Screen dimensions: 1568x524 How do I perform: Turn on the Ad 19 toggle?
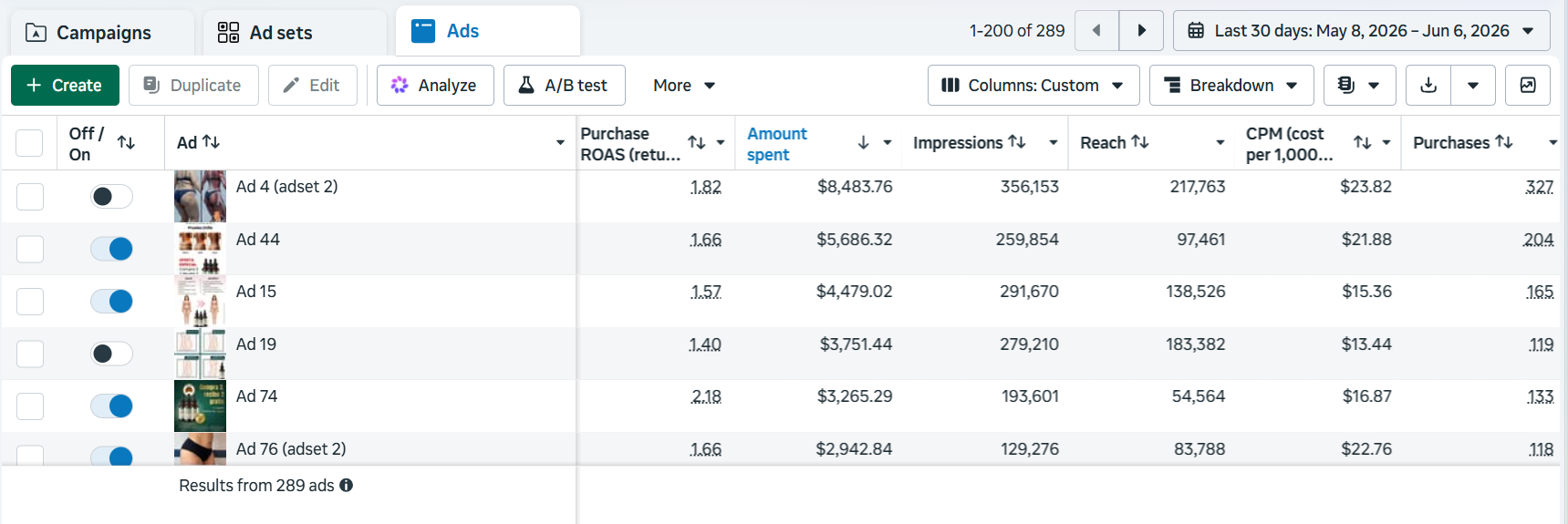(x=111, y=354)
